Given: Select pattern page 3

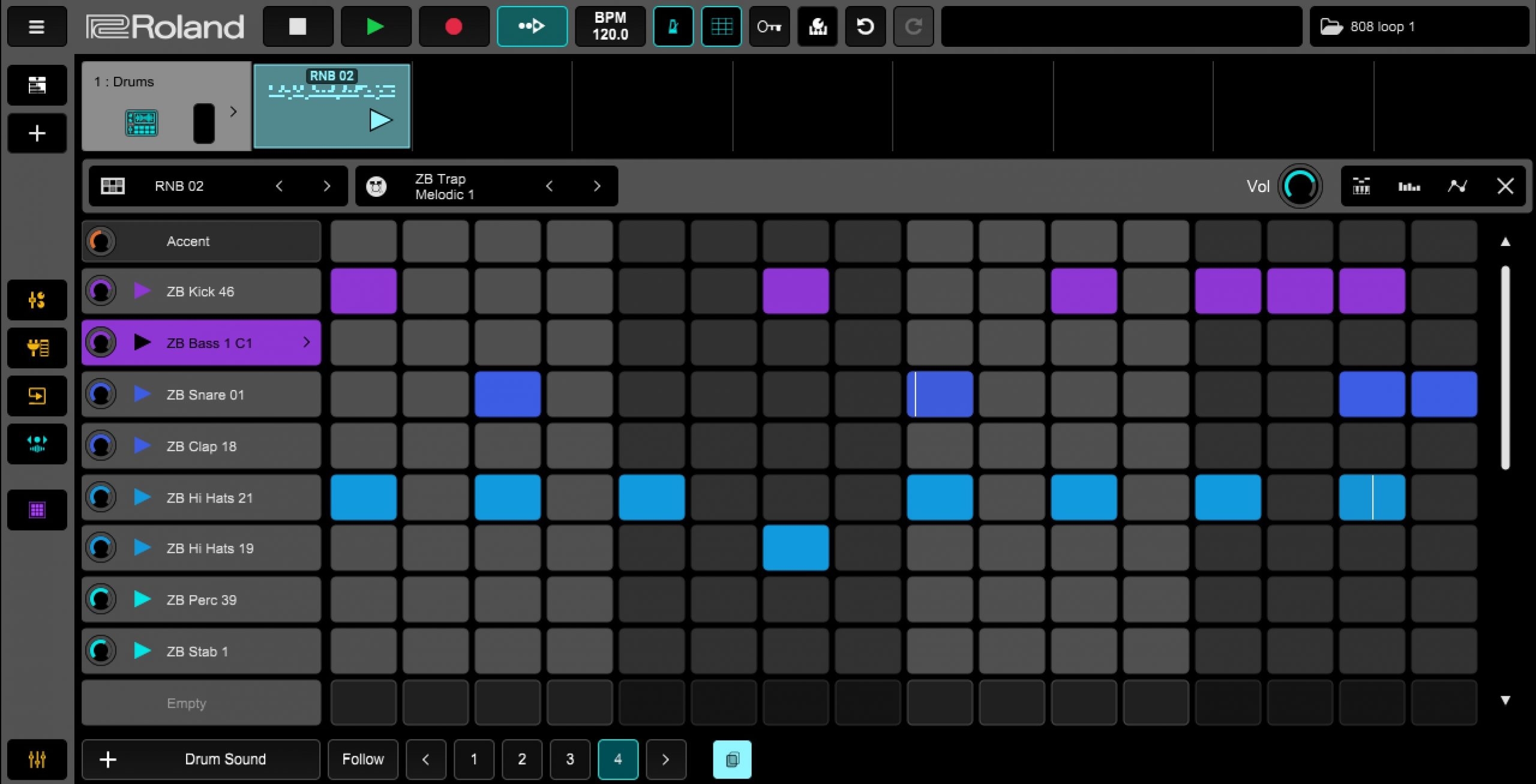Looking at the screenshot, I should (x=569, y=759).
